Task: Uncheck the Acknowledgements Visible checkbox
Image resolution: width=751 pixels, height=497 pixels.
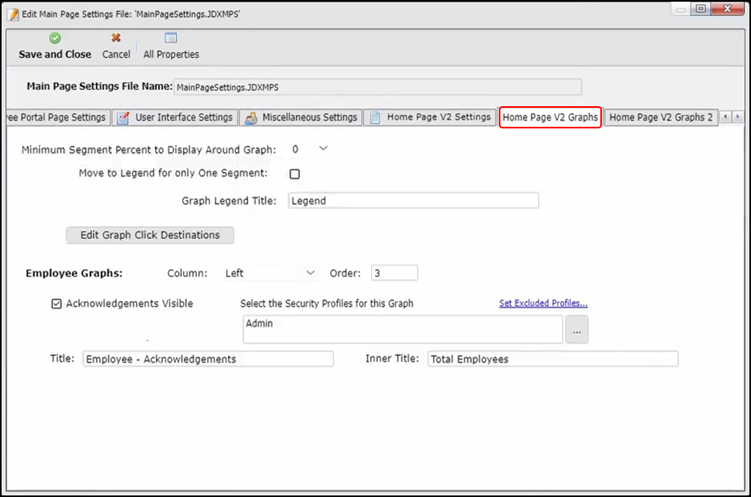Action: point(57,304)
